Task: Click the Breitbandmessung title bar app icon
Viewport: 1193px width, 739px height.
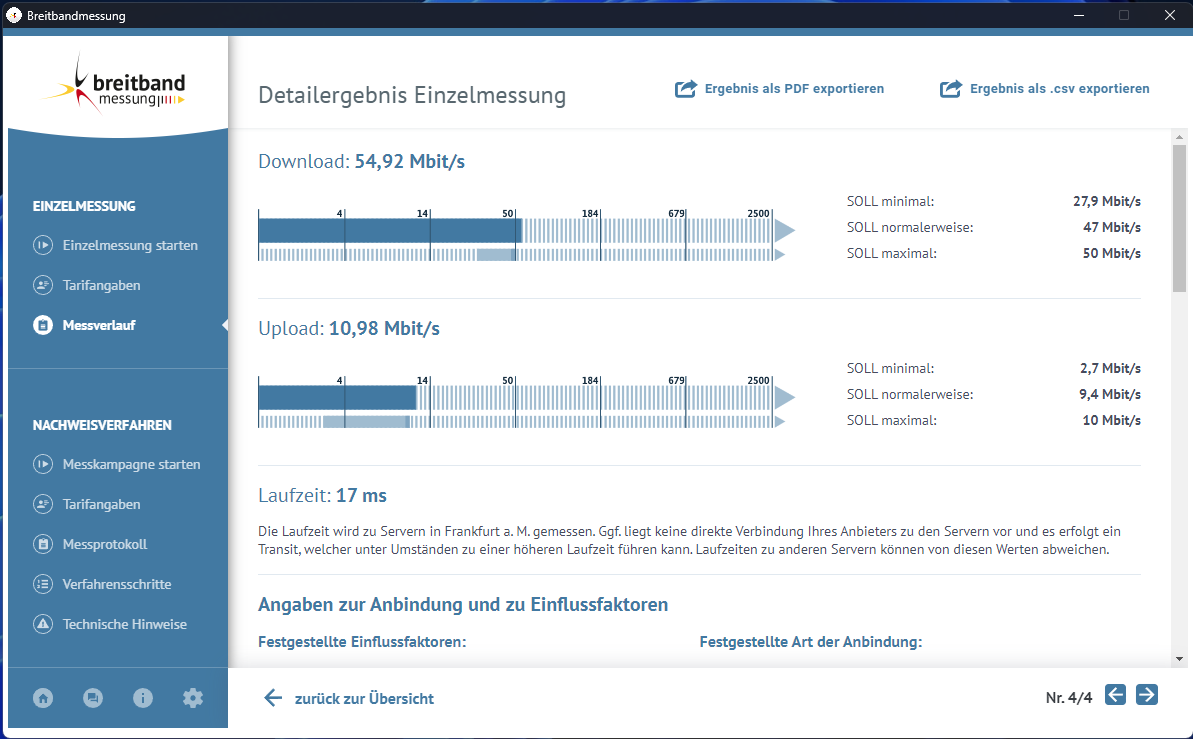Action: coord(14,15)
